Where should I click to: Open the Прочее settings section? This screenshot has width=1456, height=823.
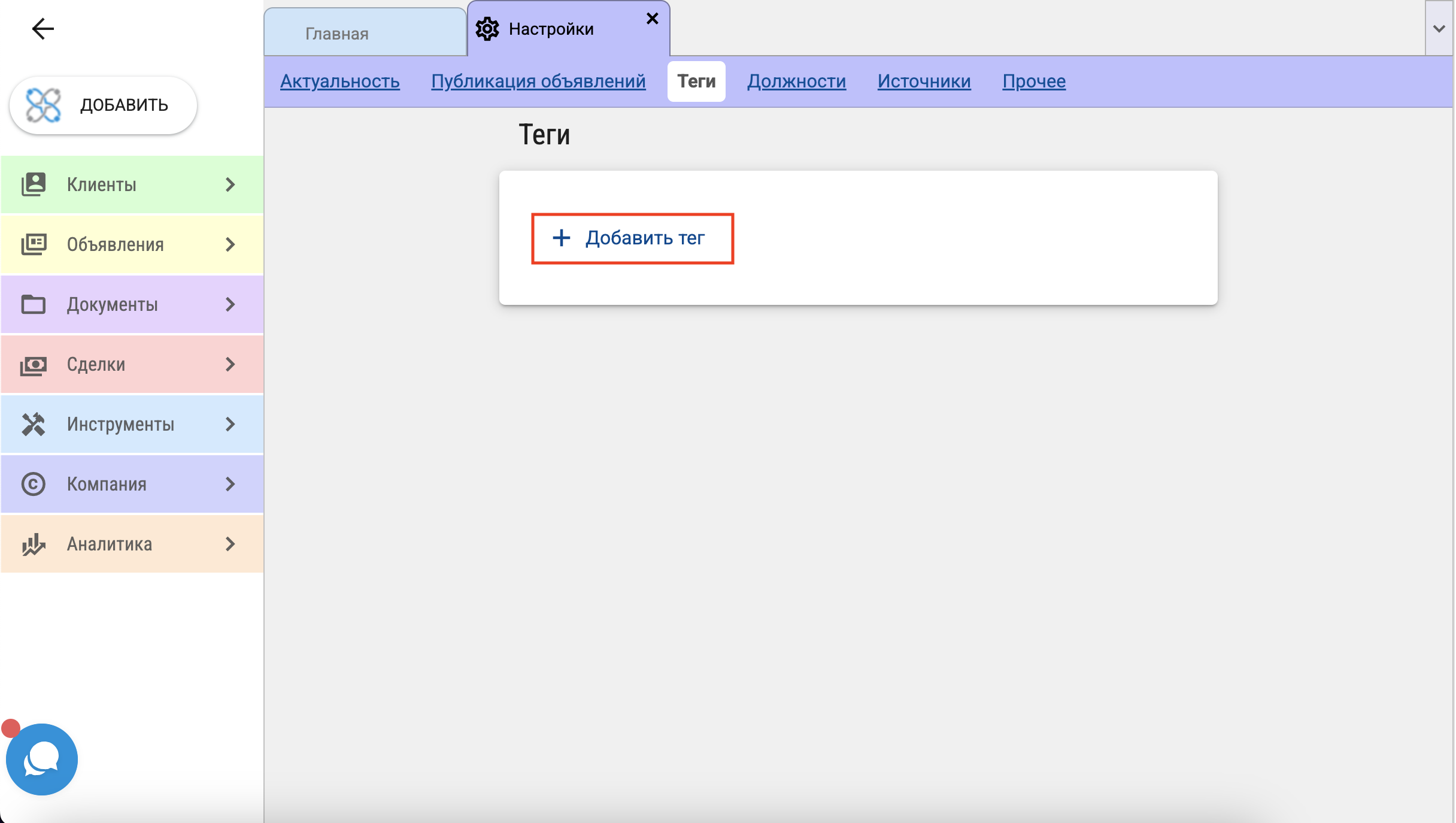point(1034,81)
